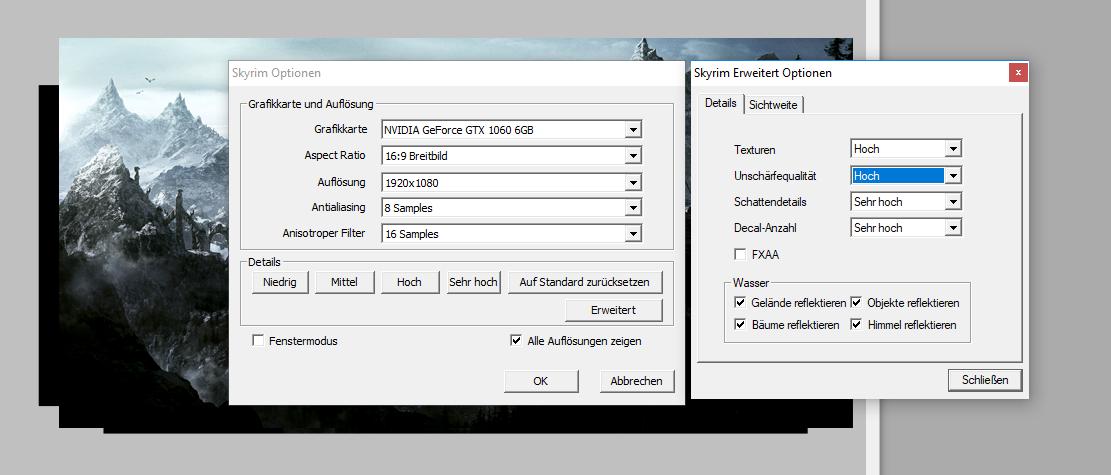Viewport: 1111px width, 475px height.
Task: Enable the Fenstermodus checkbox
Action: 259,341
